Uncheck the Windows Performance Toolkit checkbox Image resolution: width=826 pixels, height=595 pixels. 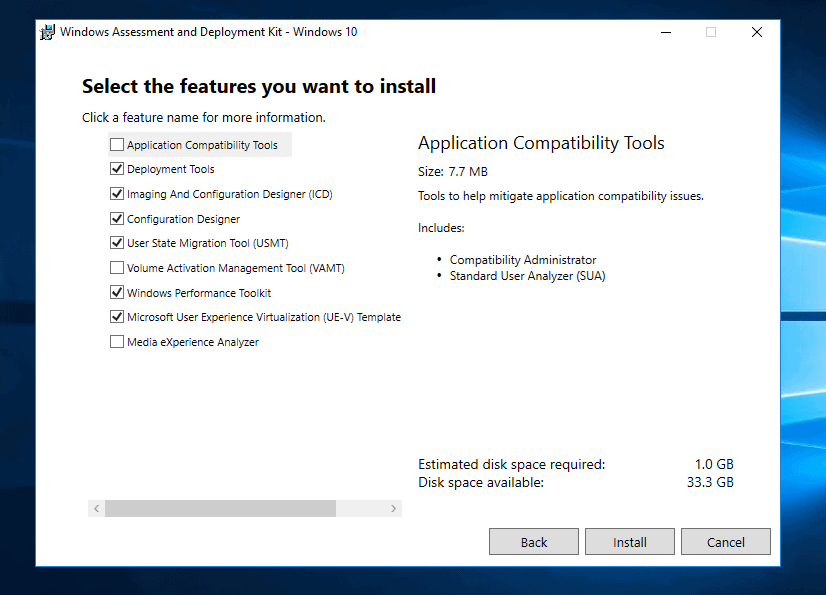coord(117,292)
